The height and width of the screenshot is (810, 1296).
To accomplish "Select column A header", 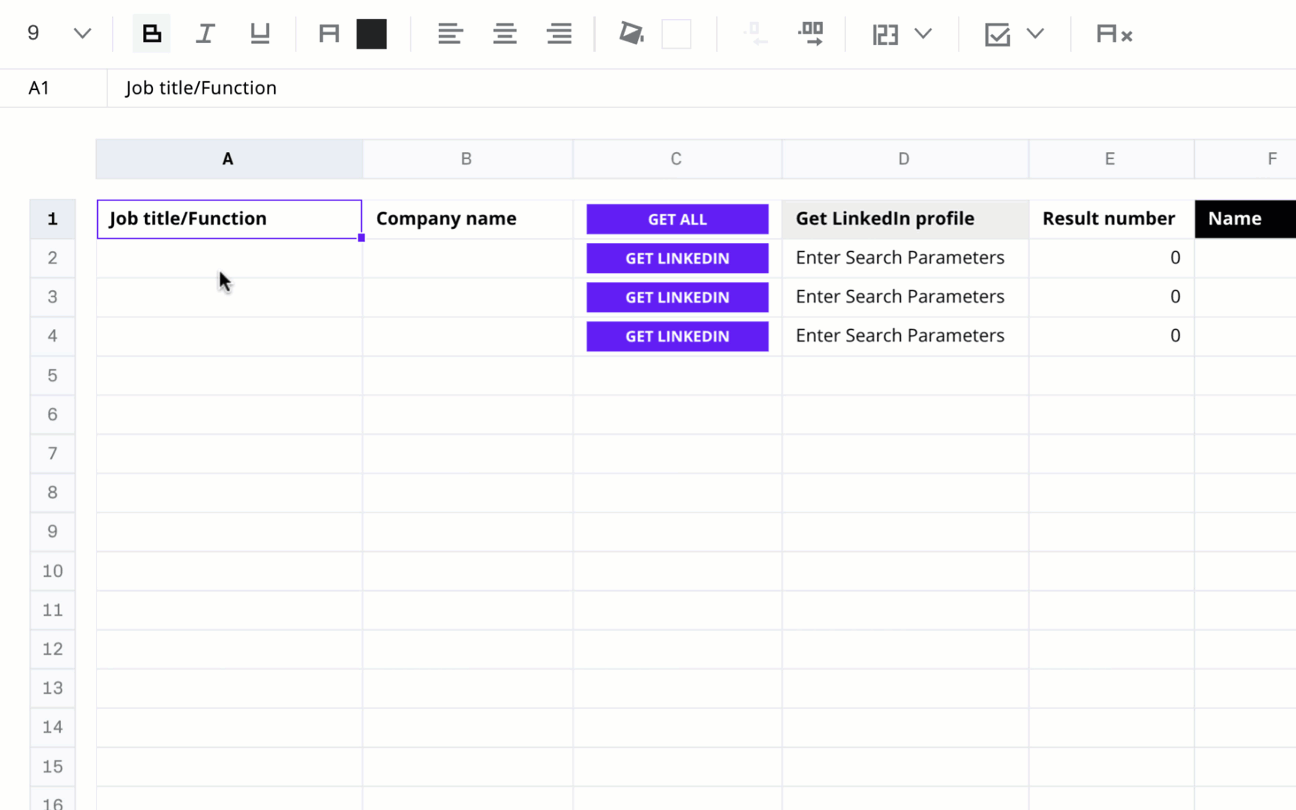I will tap(229, 159).
